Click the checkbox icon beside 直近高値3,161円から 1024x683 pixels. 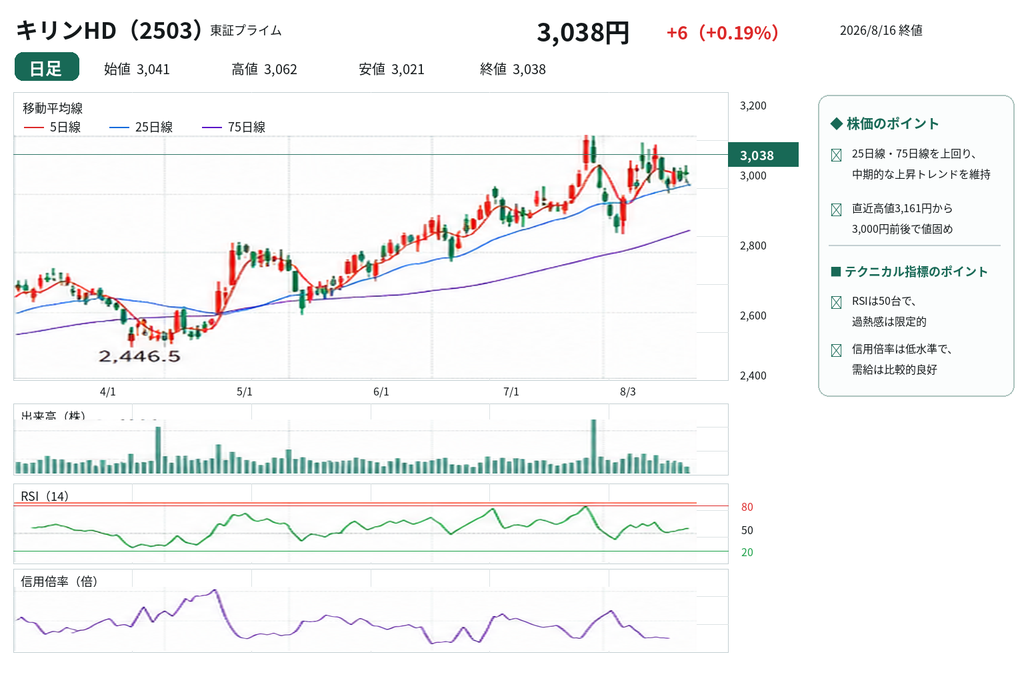point(836,210)
